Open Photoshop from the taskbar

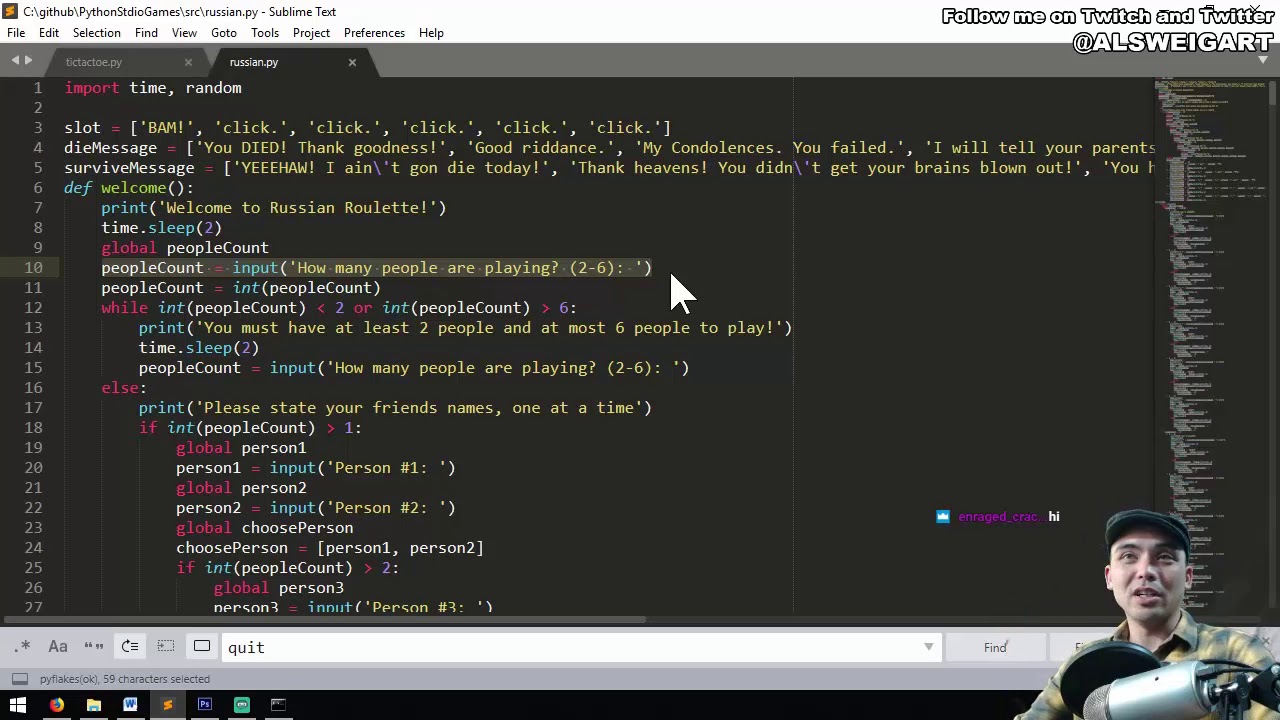[x=204, y=705]
